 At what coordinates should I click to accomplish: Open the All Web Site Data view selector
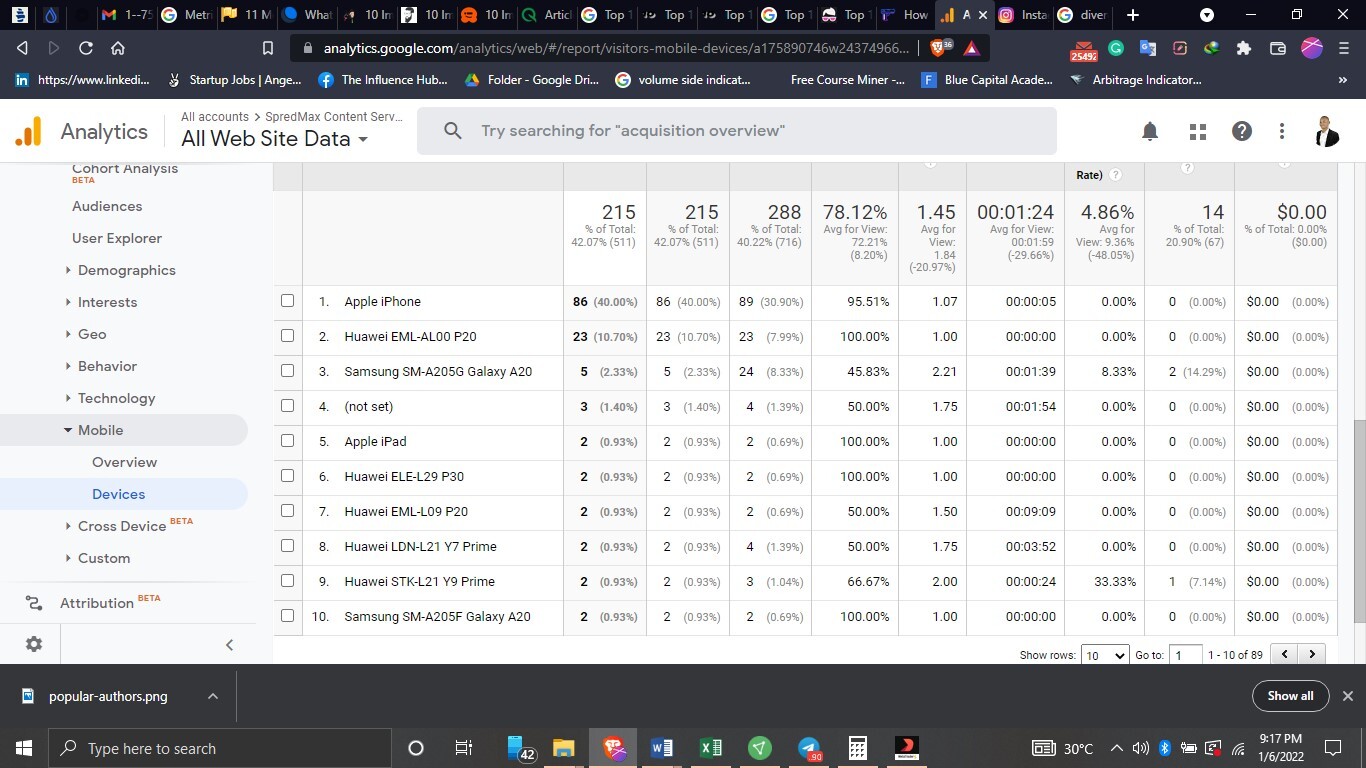click(x=274, y=139)
